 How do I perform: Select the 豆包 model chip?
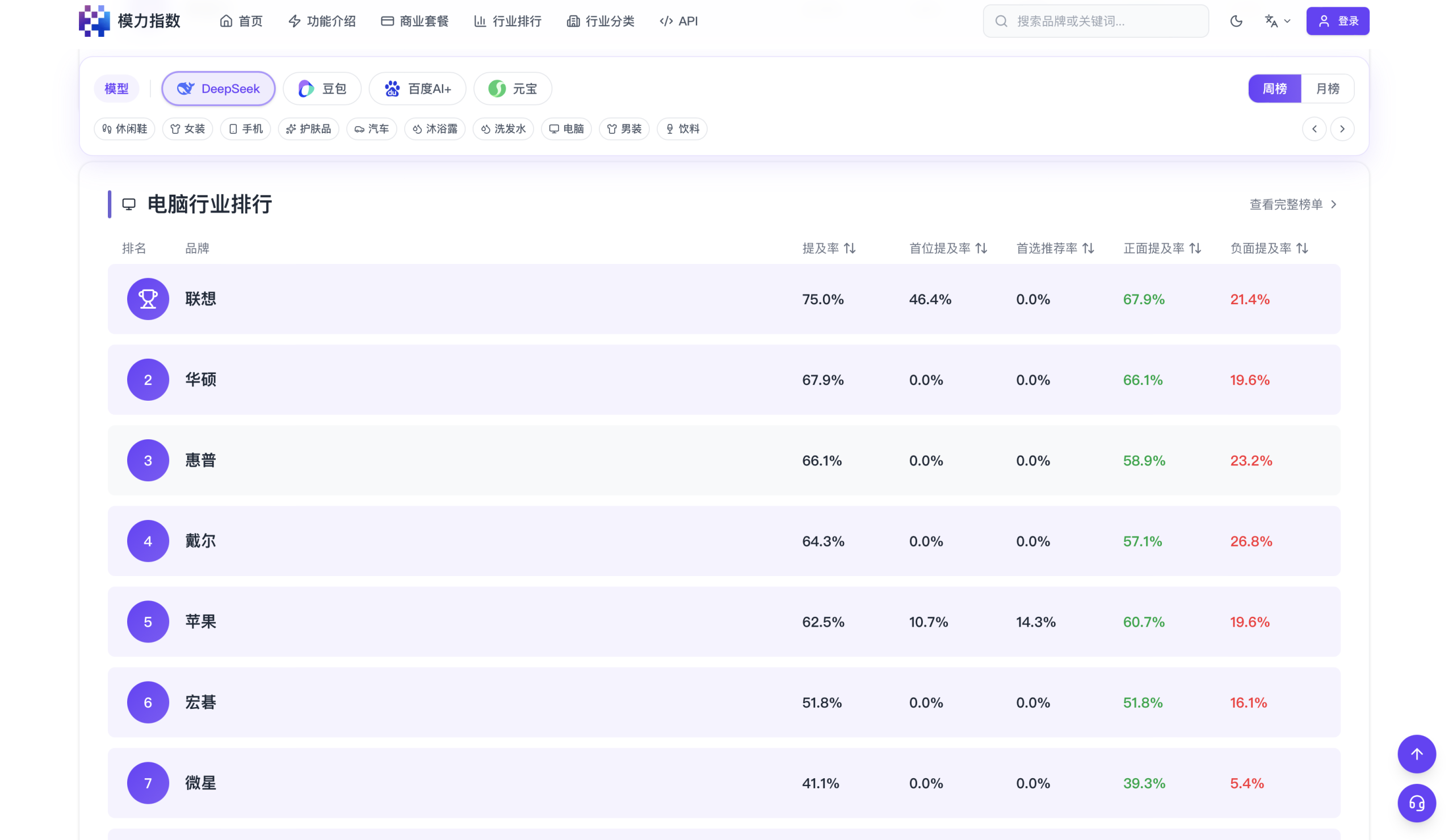tap(322, 89)
